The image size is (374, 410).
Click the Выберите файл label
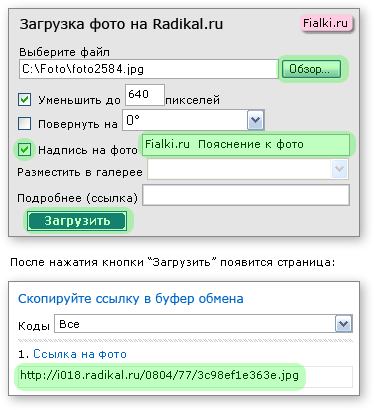64,52
